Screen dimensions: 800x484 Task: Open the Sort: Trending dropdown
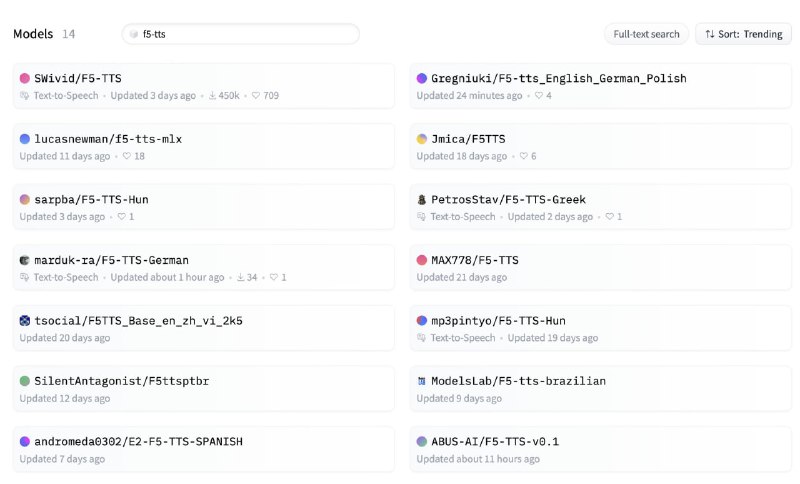tap(743, 34)
